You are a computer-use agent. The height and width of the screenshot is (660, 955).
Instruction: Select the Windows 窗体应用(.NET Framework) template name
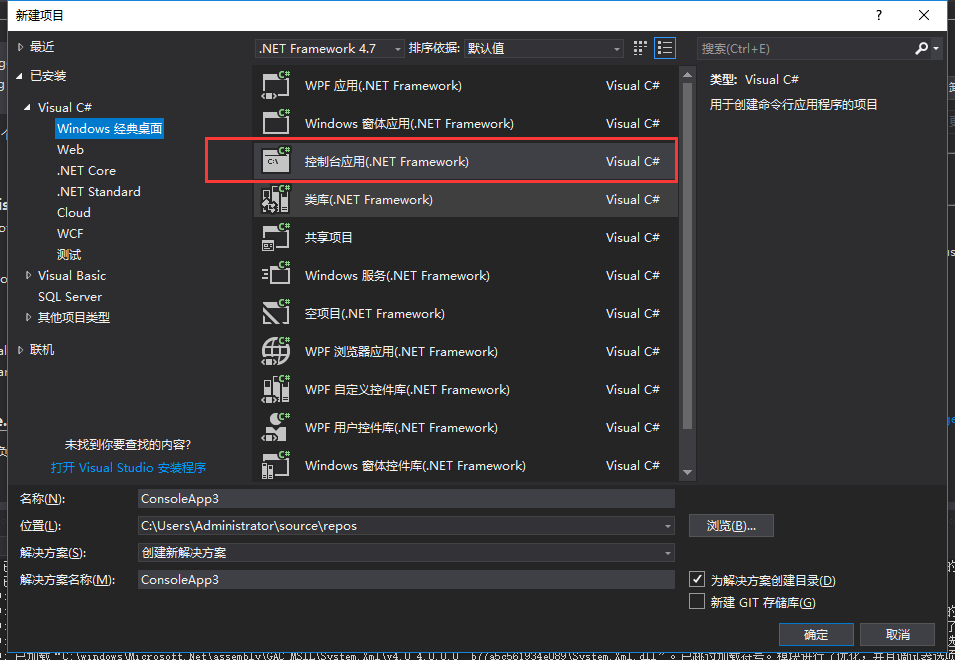409,124
